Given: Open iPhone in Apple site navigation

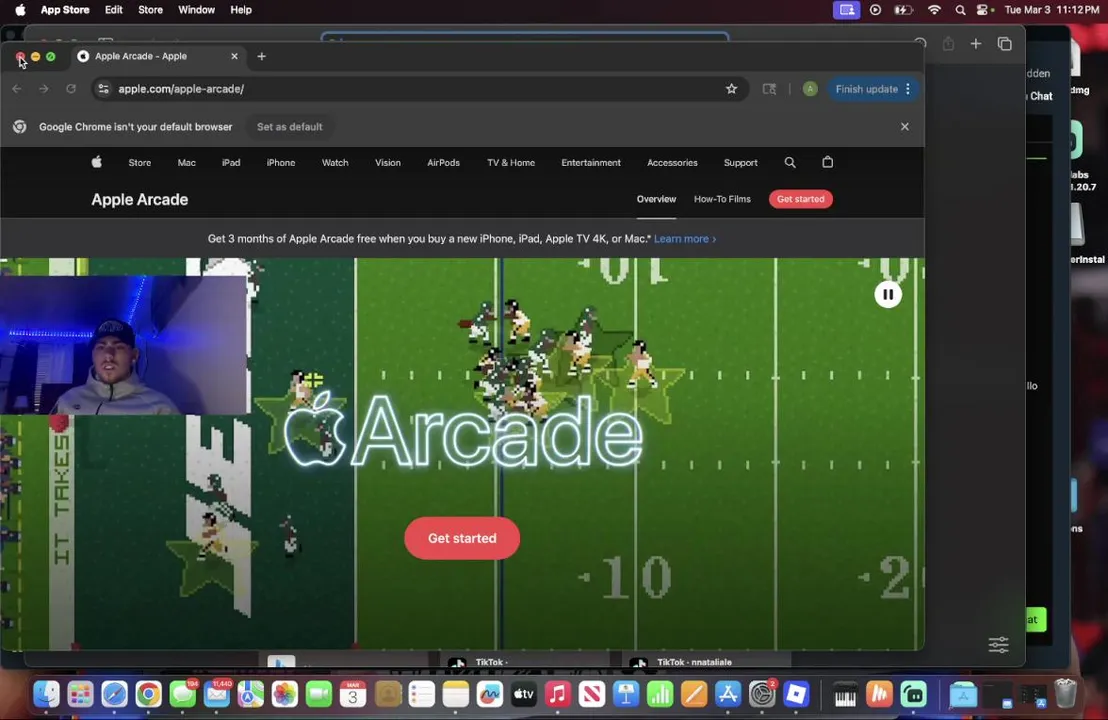Looking at the screenshot, I should click(281, 163).
